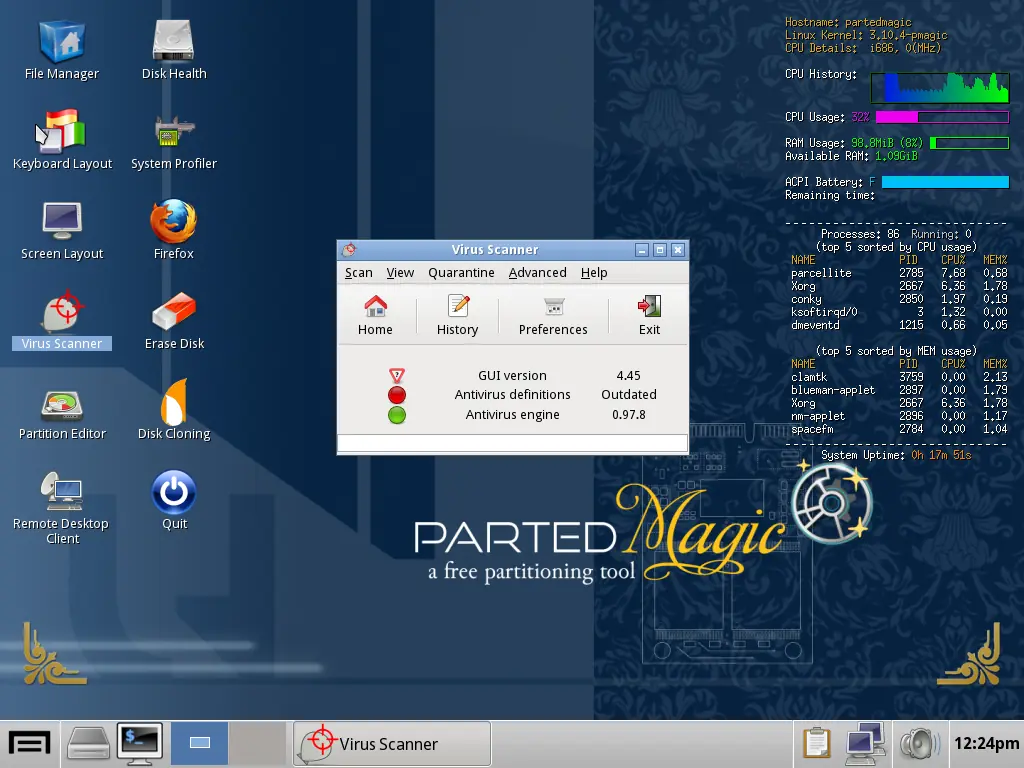Click the Exit toolbar button

[649, 315]
